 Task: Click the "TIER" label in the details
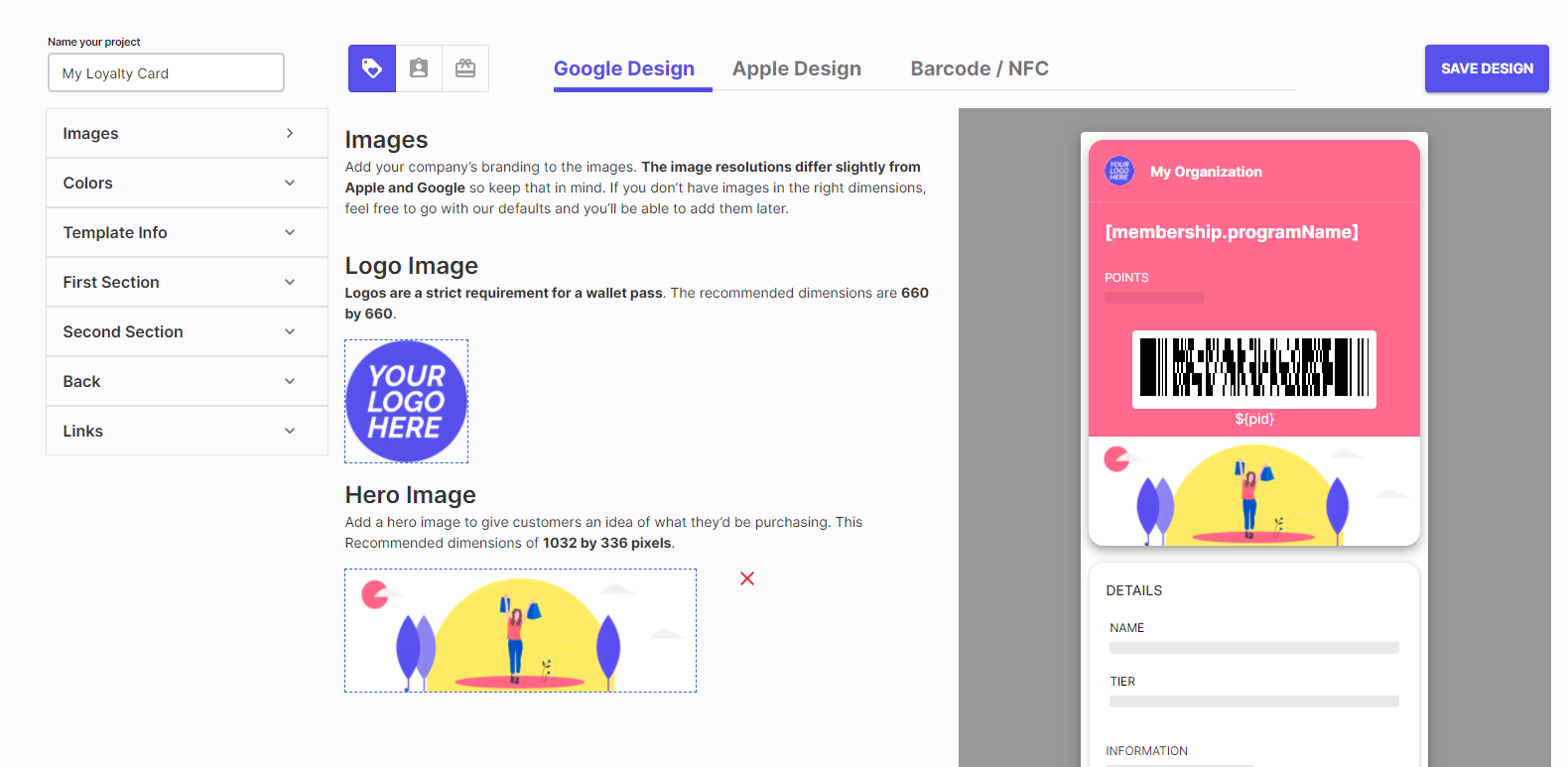coord(1122,682)
